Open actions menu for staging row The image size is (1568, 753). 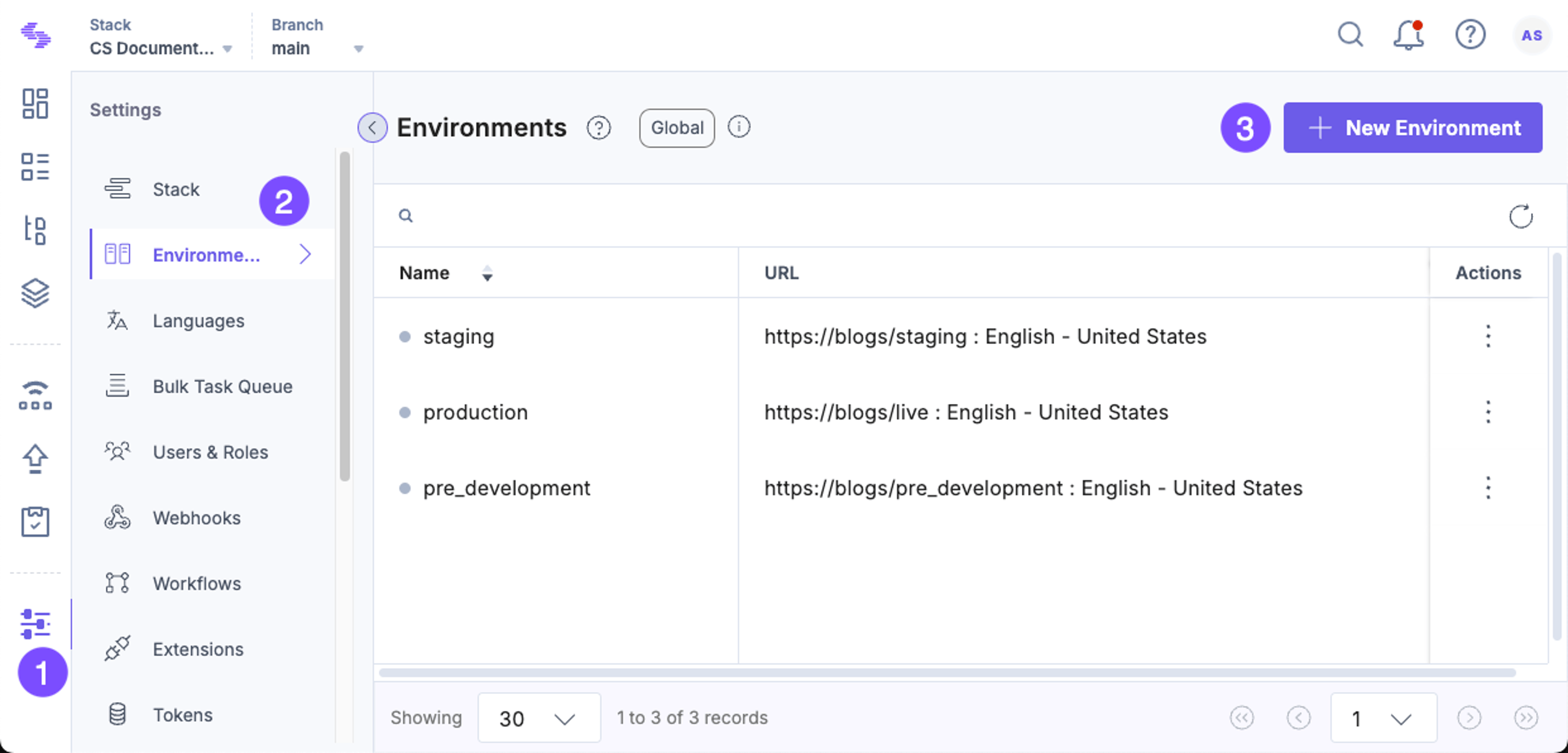[x=1488, y=336]
